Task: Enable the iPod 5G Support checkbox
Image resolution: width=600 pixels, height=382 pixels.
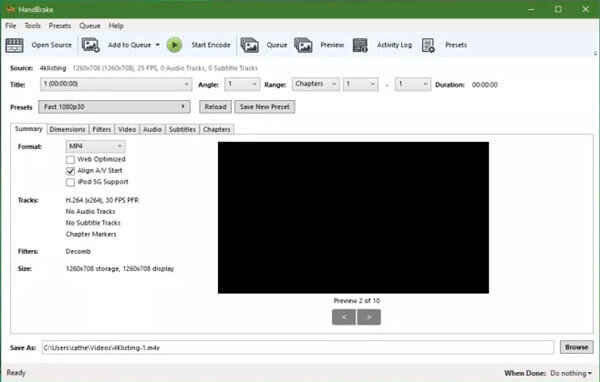Action: click(70, 182)
